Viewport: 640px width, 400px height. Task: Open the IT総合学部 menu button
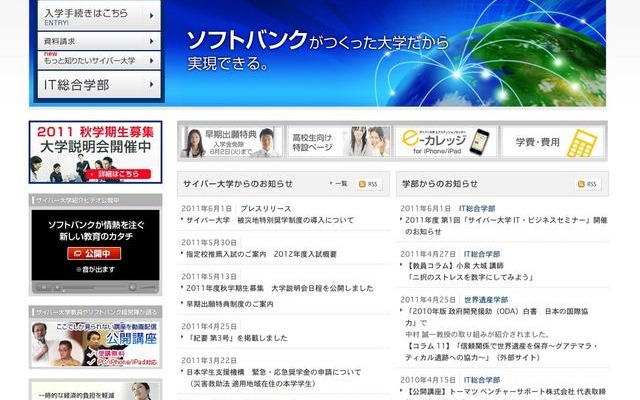coord(99,84)
